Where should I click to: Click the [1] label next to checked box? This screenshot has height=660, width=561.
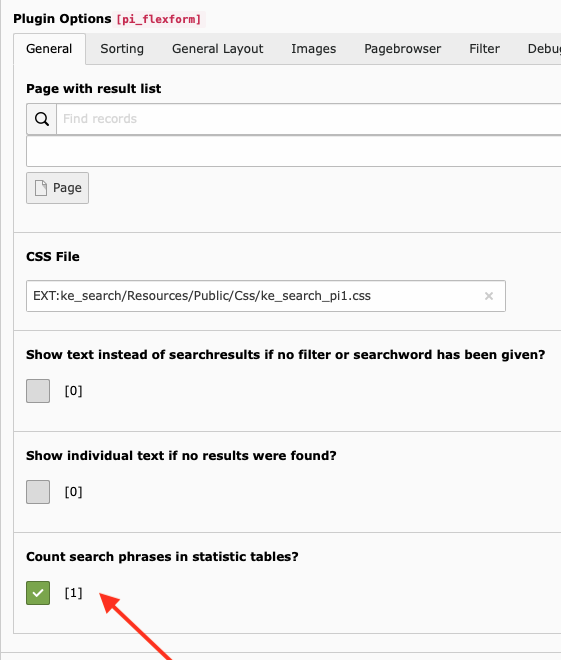point(73,593)
